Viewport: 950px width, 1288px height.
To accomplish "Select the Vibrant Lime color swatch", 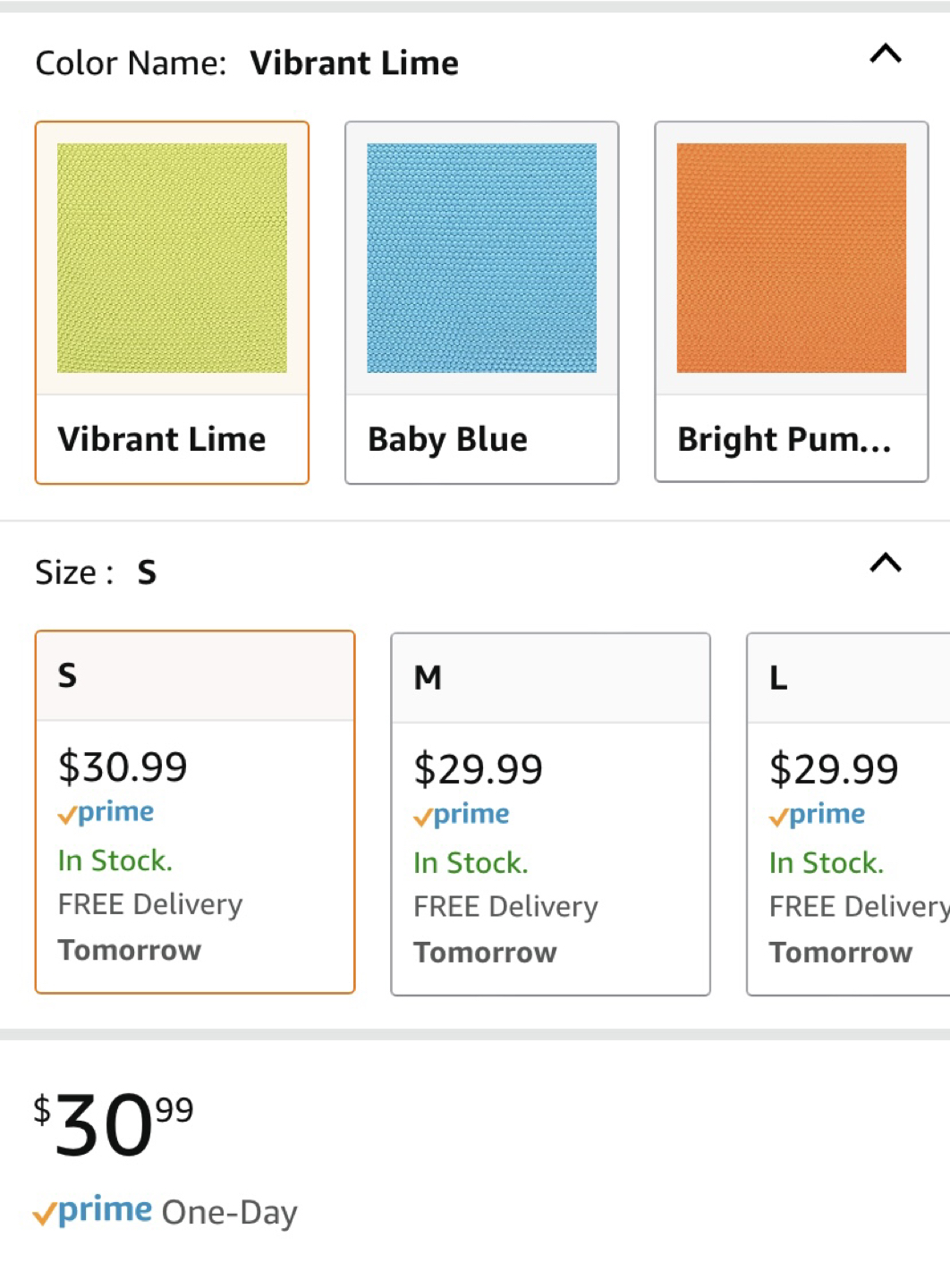I will (x=172, y=258).
